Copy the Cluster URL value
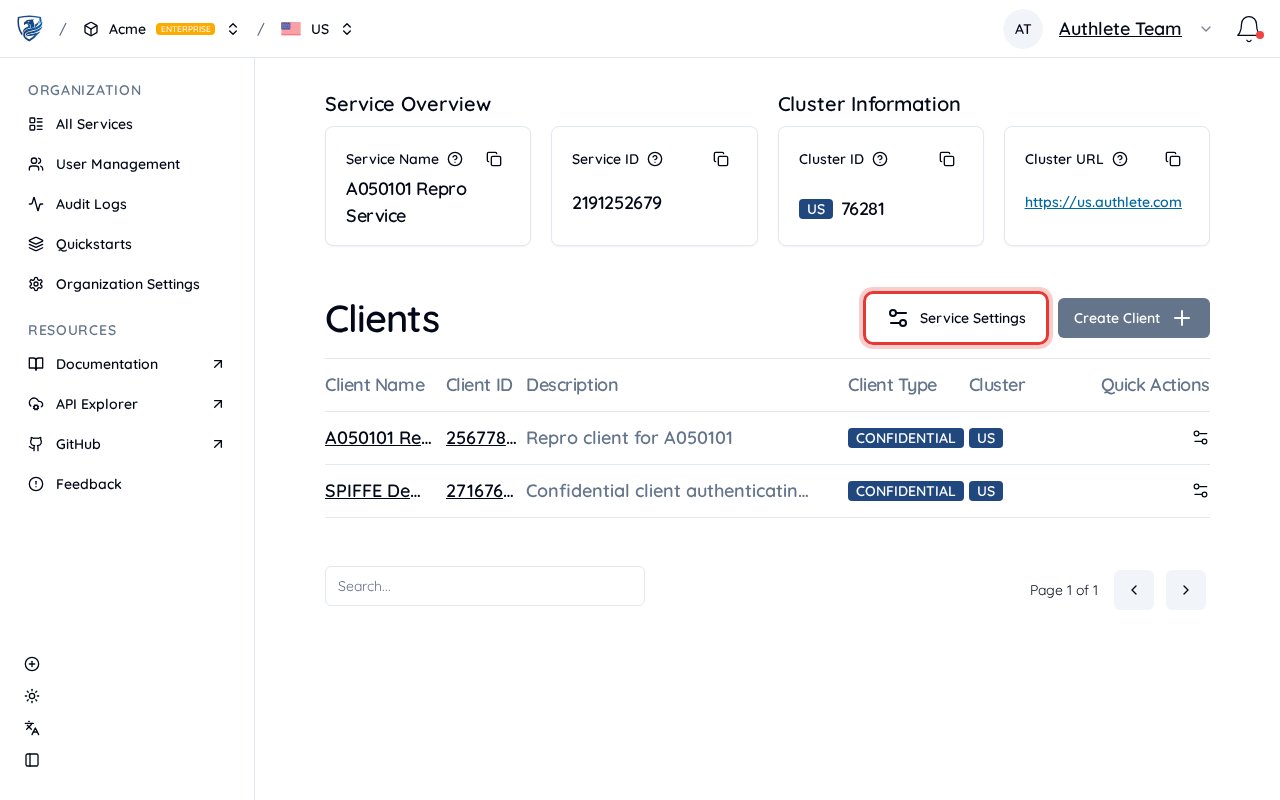The height and width of the screenshot is (800, 1280). pos(1173,159)
